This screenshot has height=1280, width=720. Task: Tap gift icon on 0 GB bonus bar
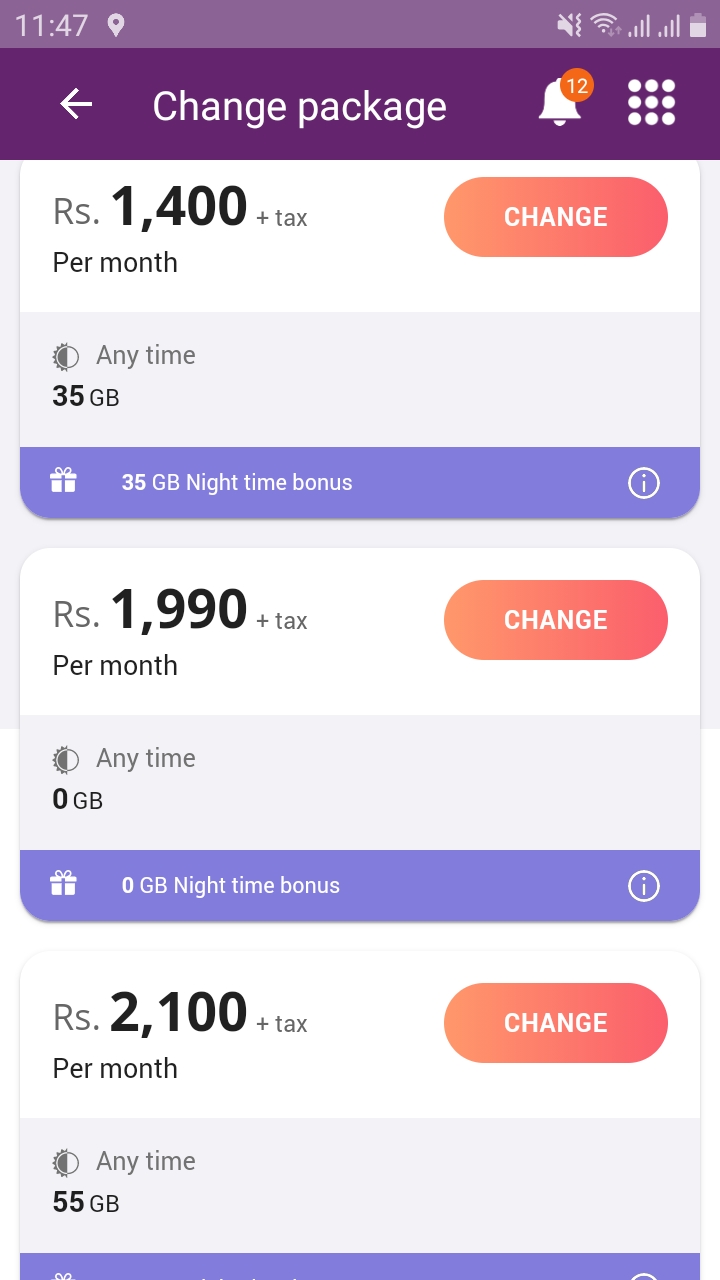point(63,884)
